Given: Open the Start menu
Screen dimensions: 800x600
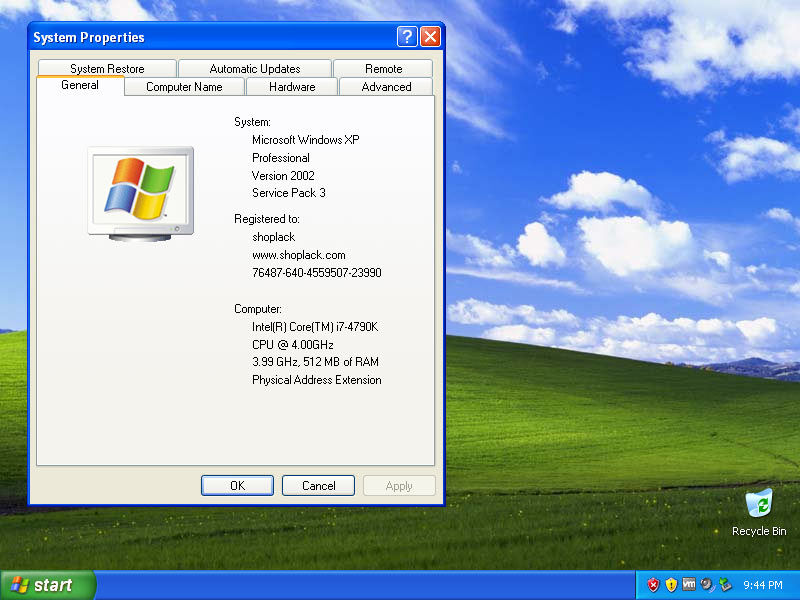Looking at the screenshot, I should point(48,585).
